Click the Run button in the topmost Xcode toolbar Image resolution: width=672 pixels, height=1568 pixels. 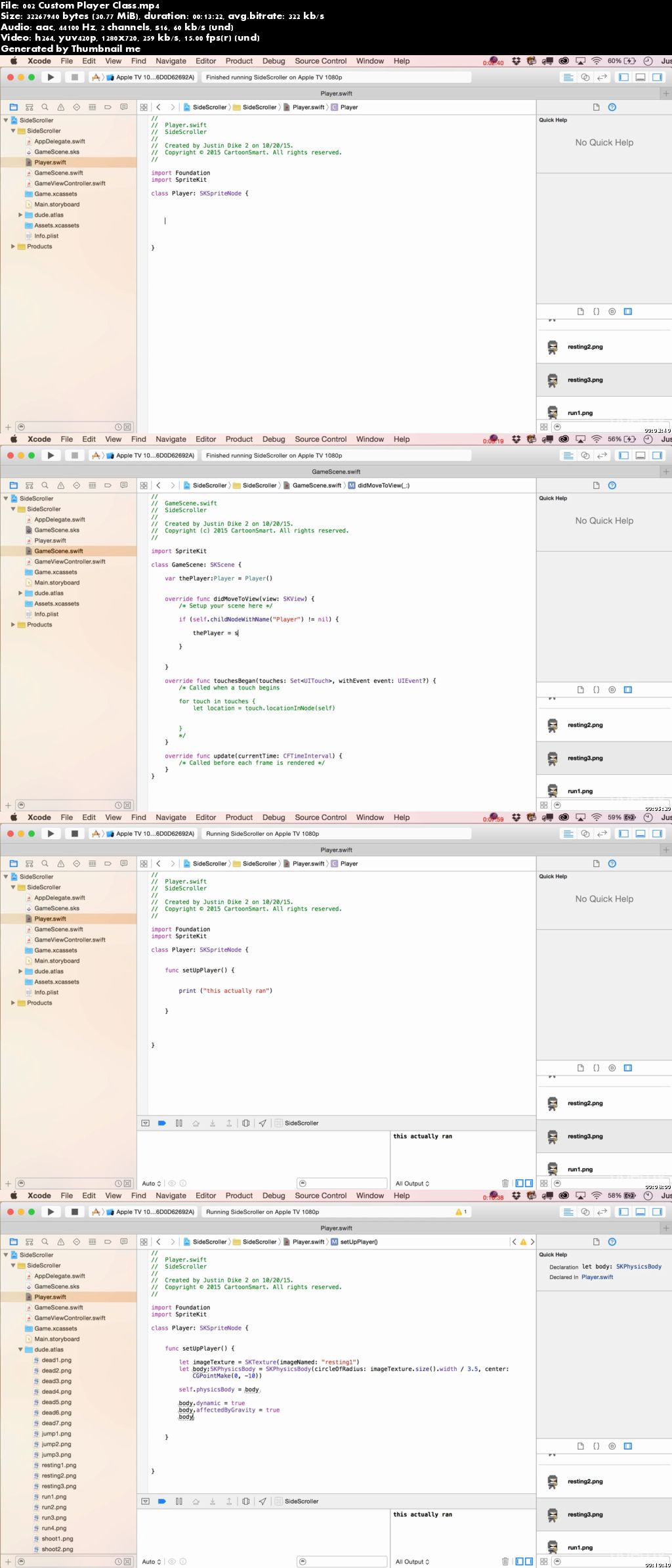(51, 77)
